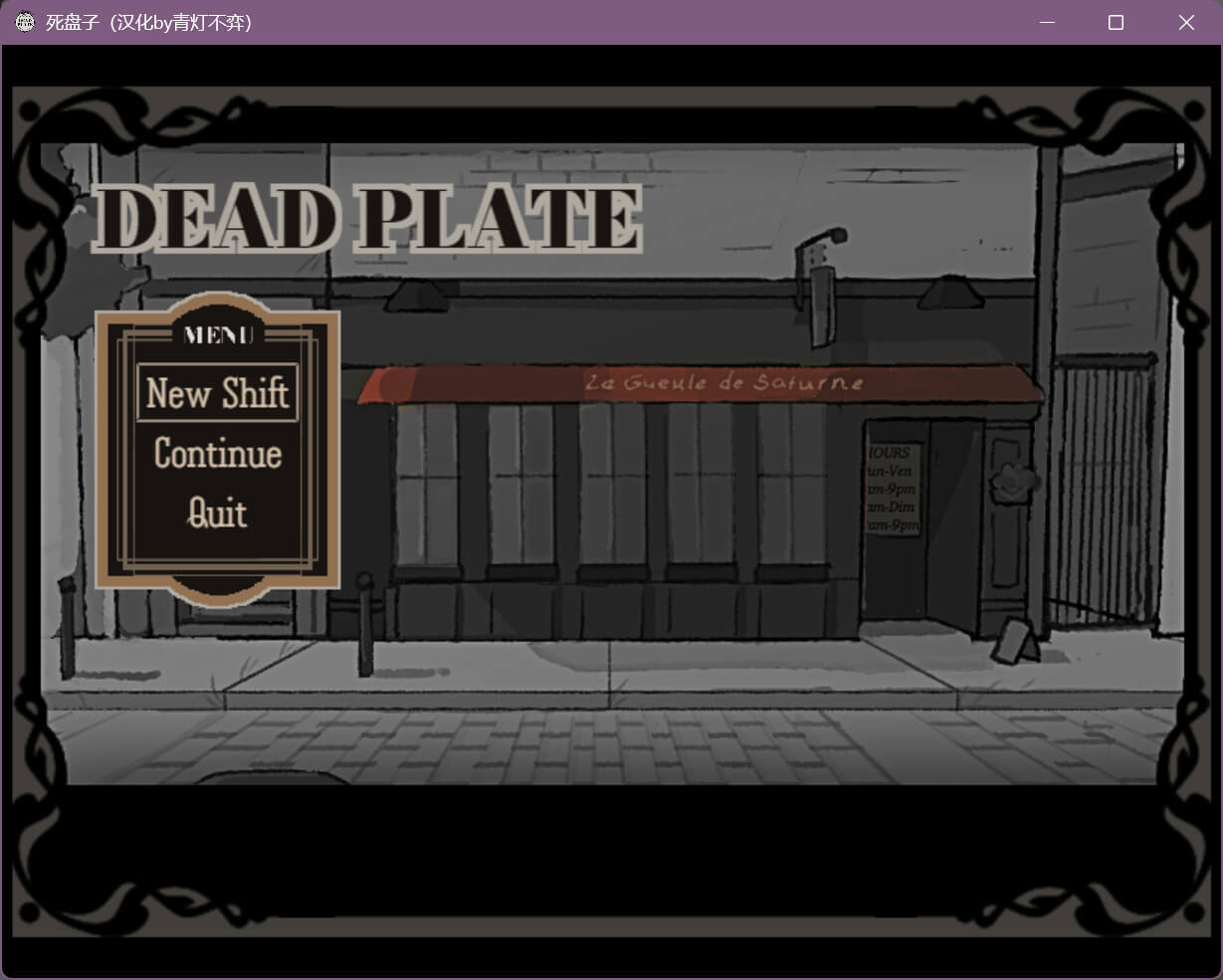The width and height of the screenshot is (1223, 980).
Task: Select Continue in the main menu
Action: 217,454
